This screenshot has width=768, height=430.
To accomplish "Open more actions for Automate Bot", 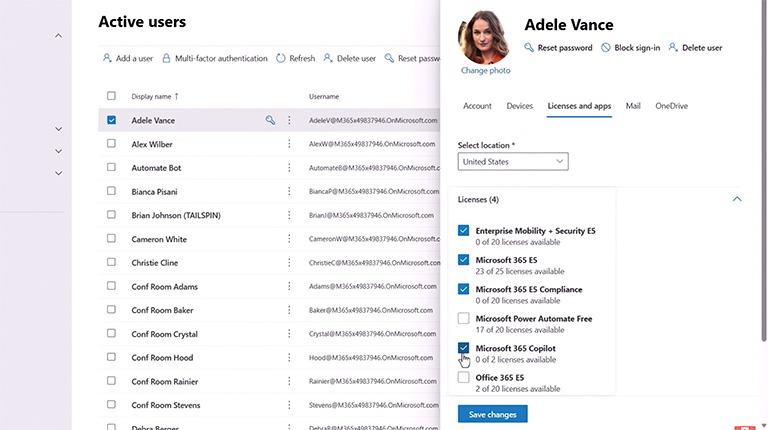I will click(x=289, y=167).
